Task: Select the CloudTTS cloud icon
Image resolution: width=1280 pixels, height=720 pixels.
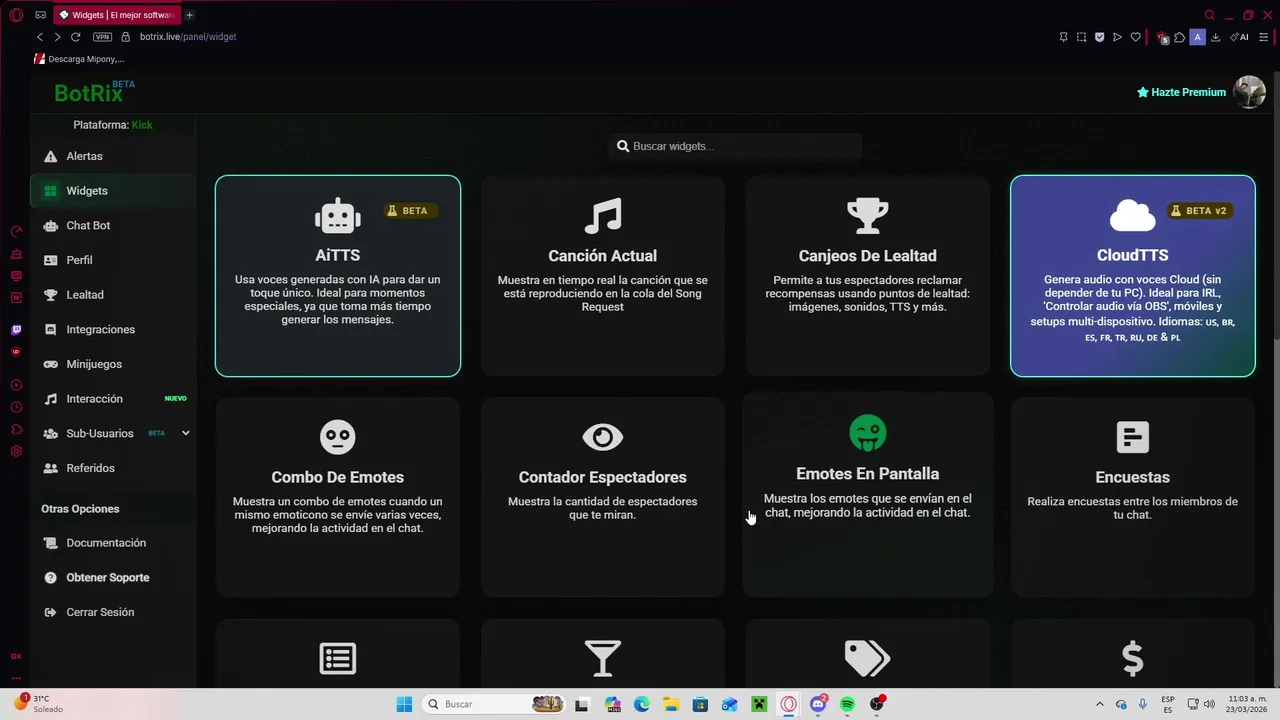Action: tap(1132, 215)
